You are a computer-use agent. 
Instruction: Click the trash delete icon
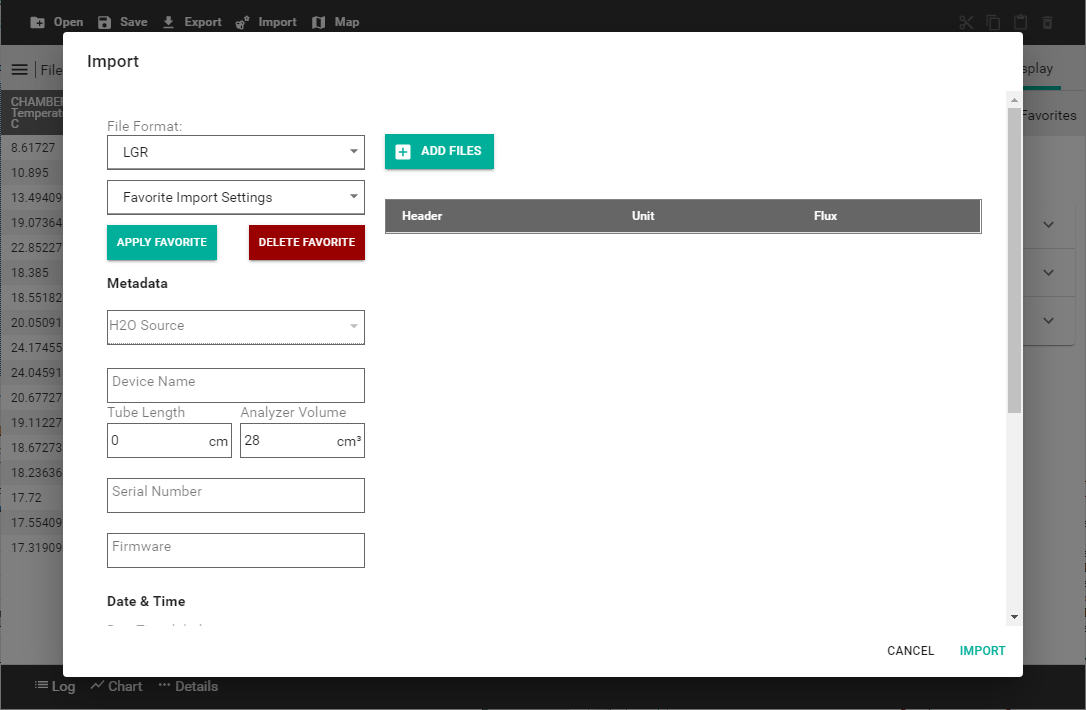(x=1047, y=22)
